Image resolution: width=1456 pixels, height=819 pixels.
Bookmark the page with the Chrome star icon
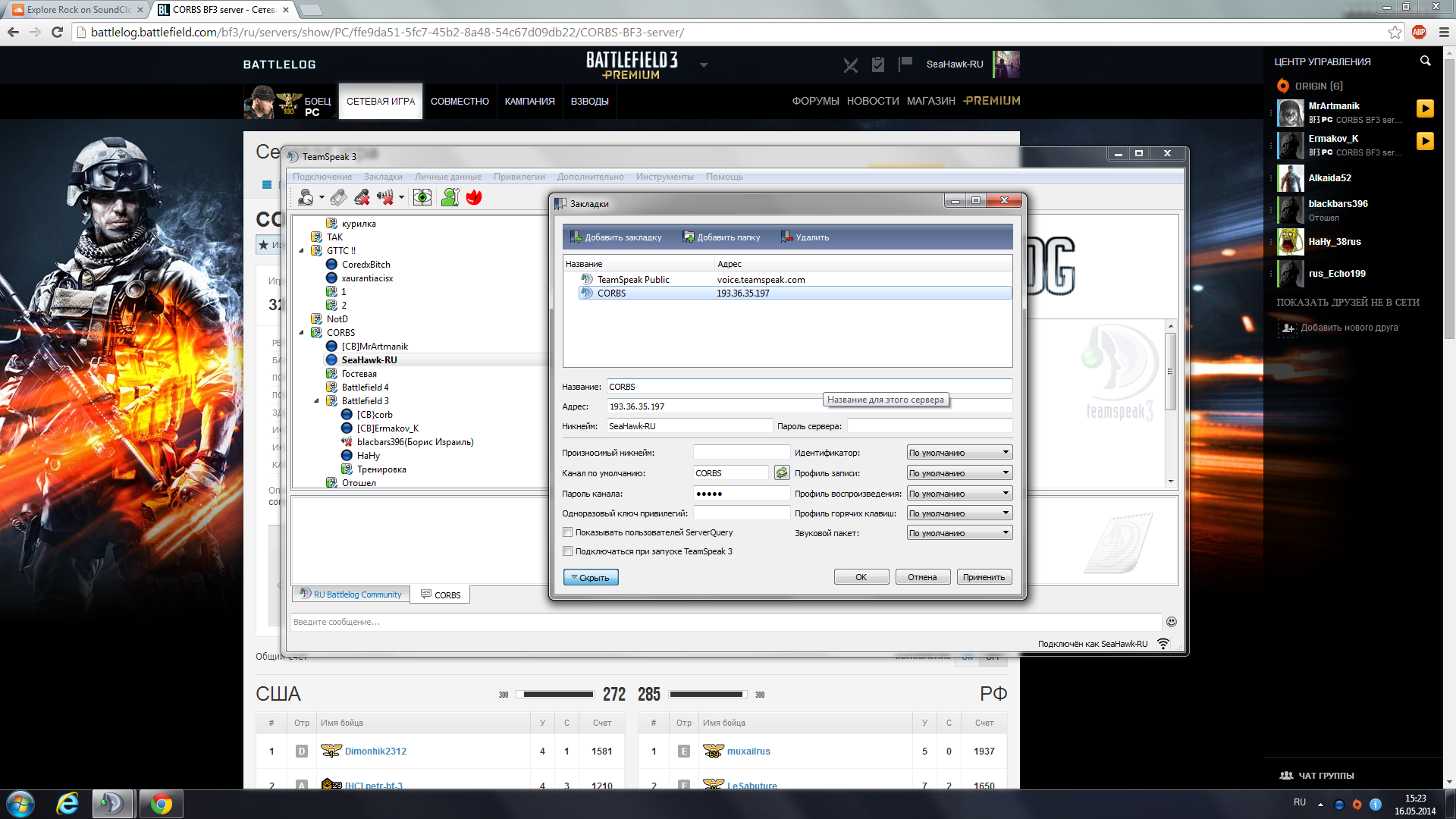(x=1395, y=32)
